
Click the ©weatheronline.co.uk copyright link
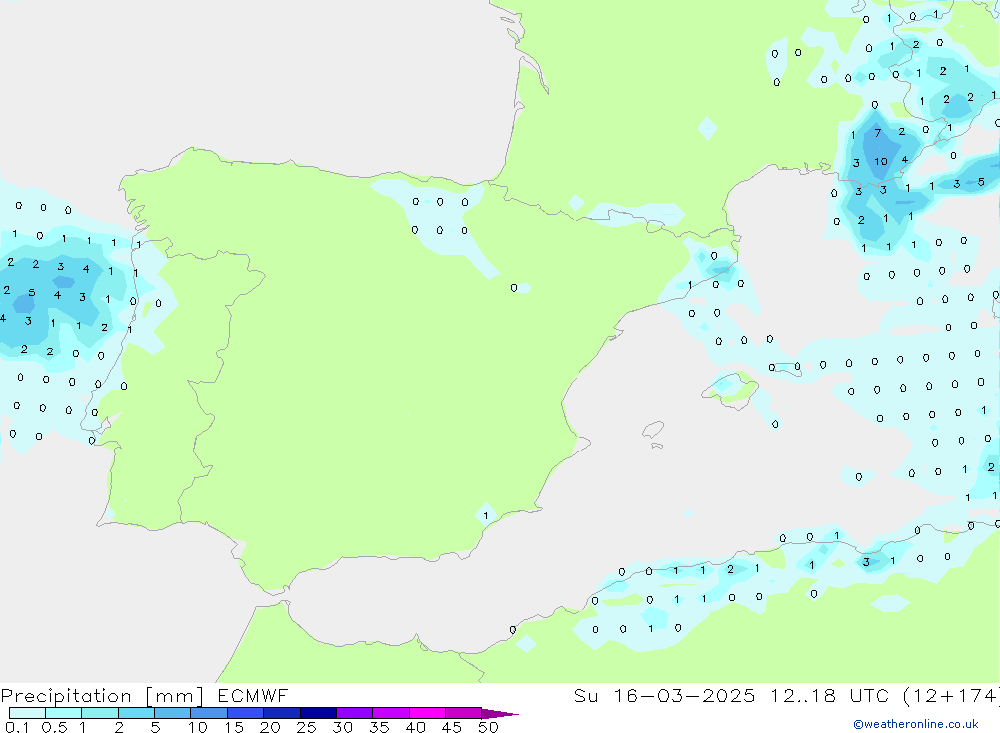pos(915,724)
